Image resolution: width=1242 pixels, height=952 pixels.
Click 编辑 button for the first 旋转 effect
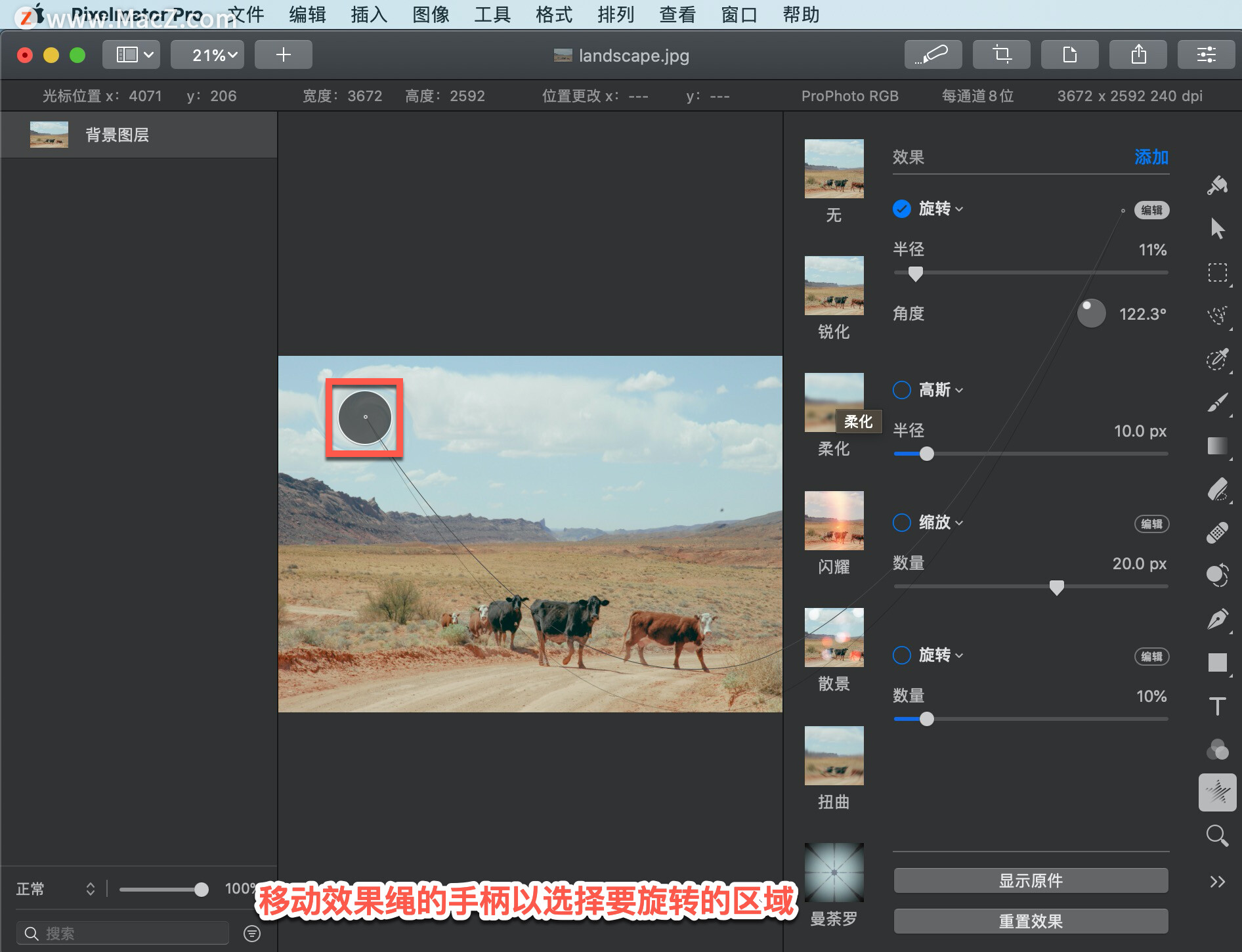(x=1152, y=210)
